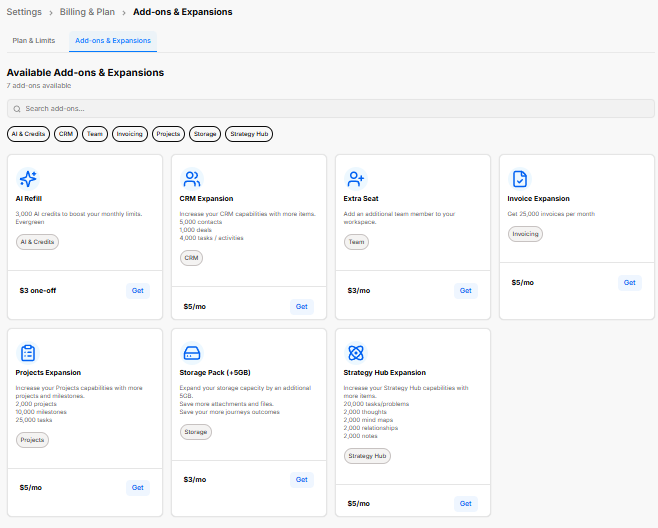Click the search magnifier icon

click(17, 109)
